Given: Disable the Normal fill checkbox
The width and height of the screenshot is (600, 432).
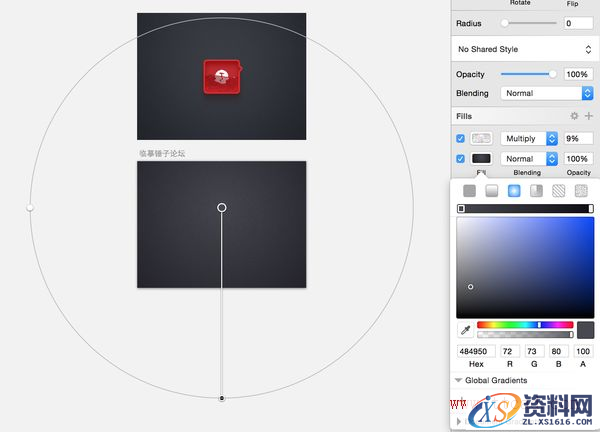Looking at the screenshot, I should coord(460,159).
